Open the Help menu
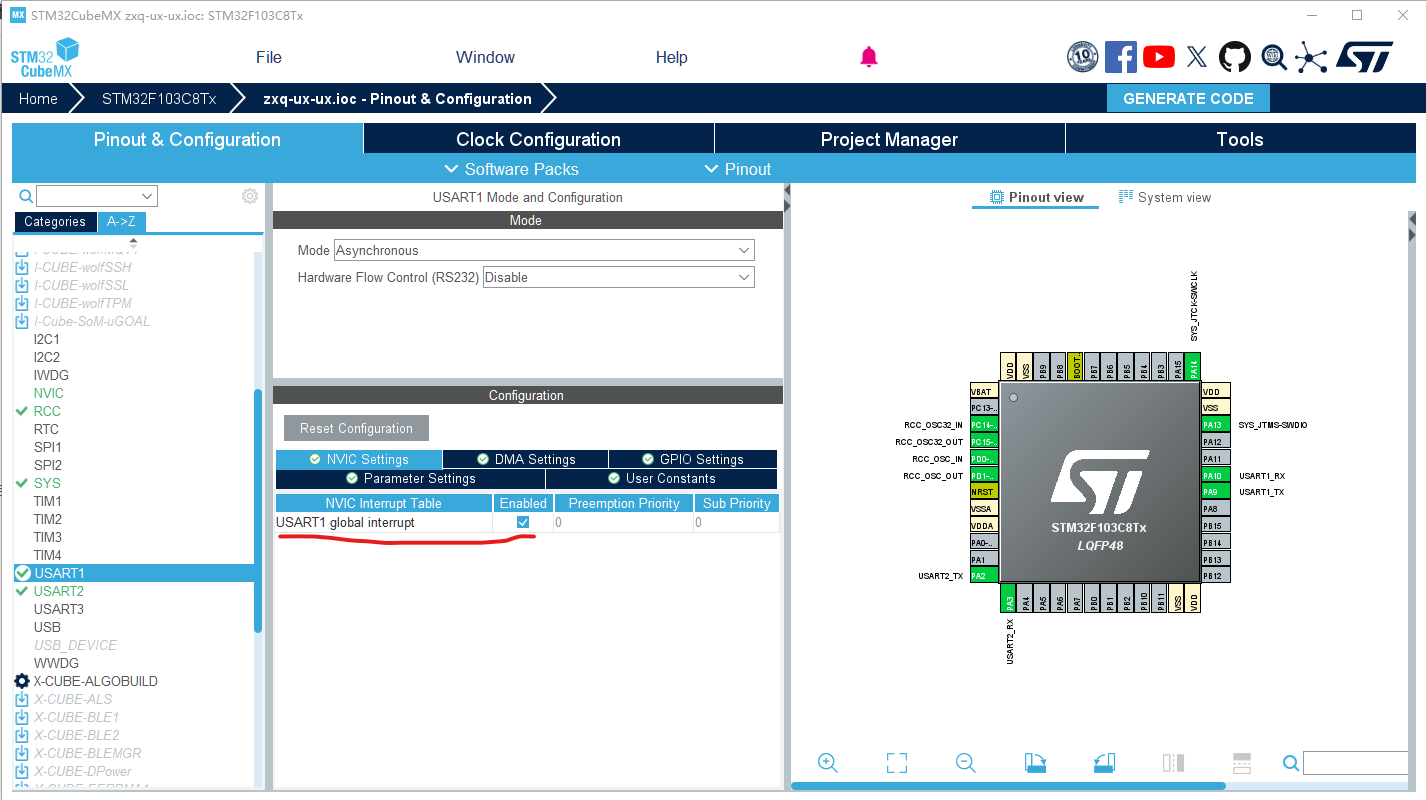The height and width of the screenshot is (800, 1426). click(x=672, y=57)
